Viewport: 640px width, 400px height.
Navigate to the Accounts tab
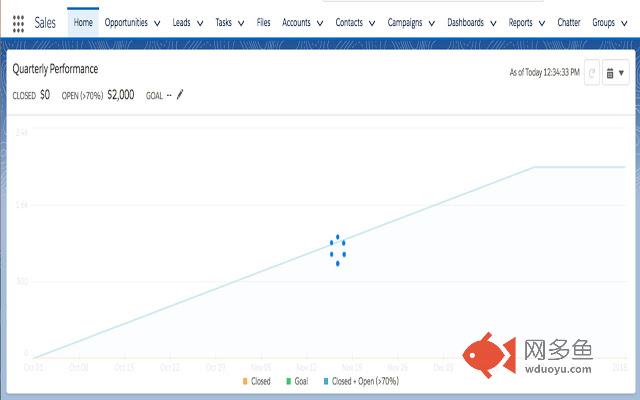[296, 23]
